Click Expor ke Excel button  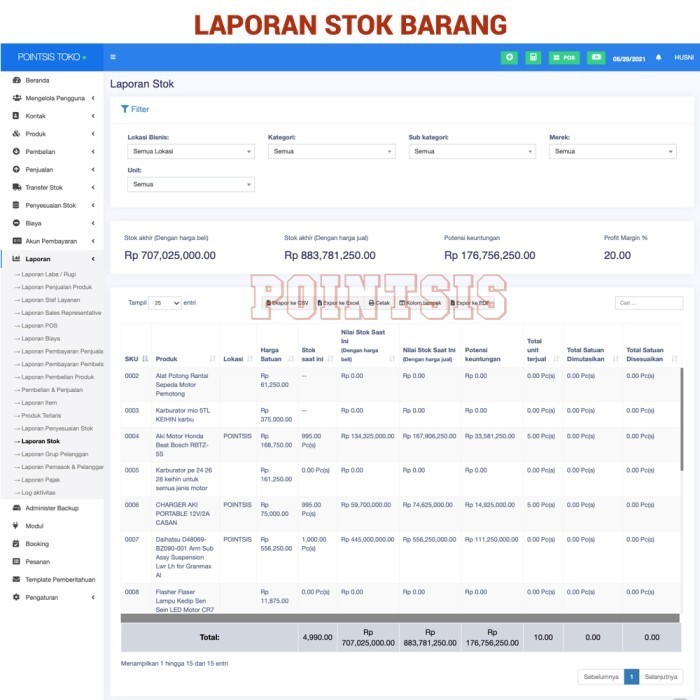coord(338,303)
